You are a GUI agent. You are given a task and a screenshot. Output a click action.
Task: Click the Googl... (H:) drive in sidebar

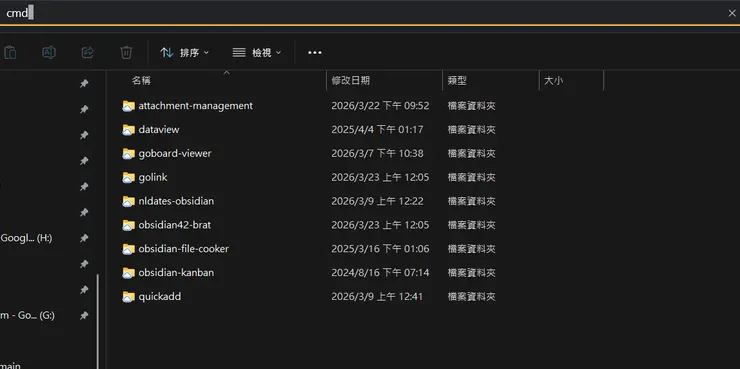click(x=26, y=238)
